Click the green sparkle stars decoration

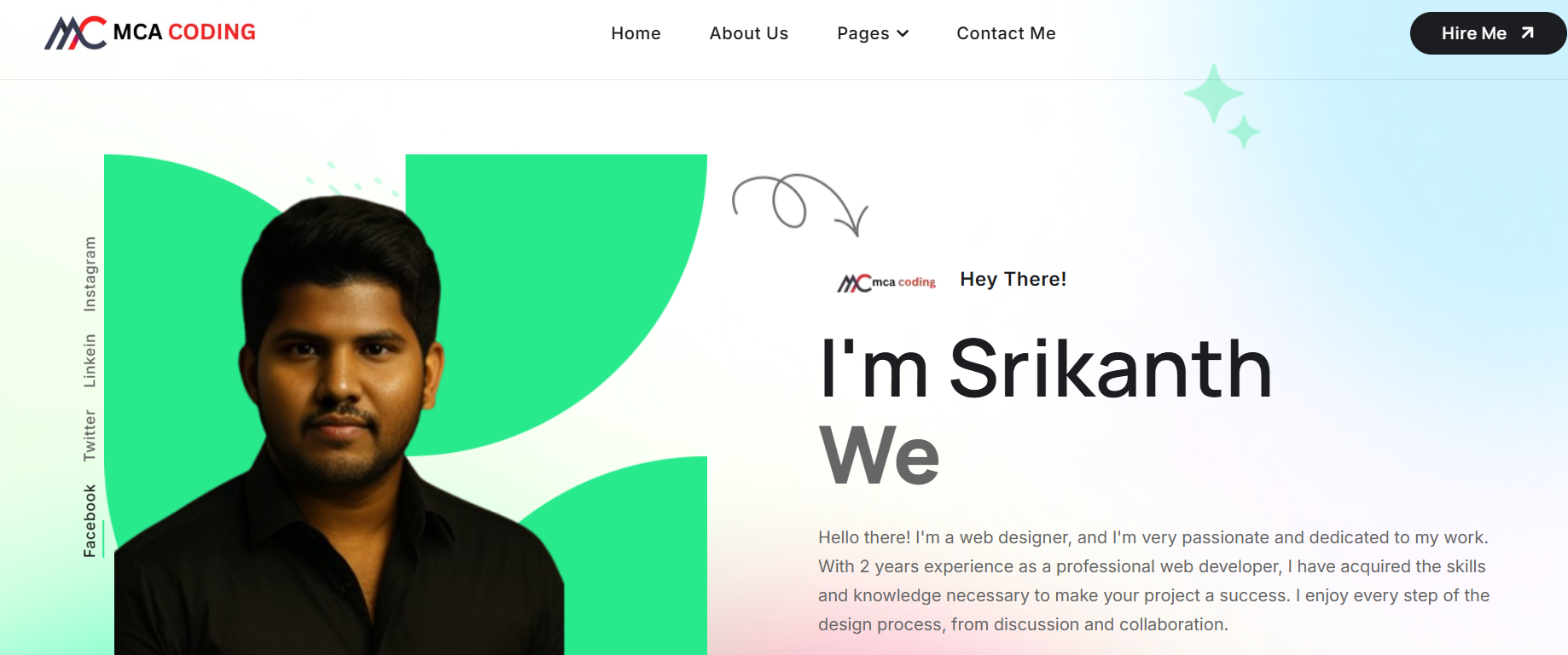[x=1222, y=106]
